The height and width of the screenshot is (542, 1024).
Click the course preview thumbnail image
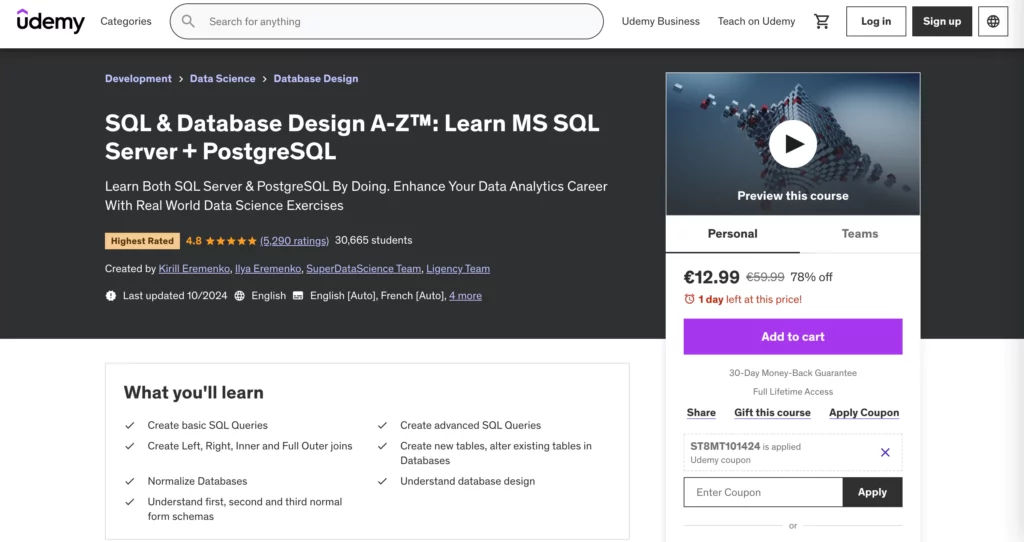tap(793, 144)
